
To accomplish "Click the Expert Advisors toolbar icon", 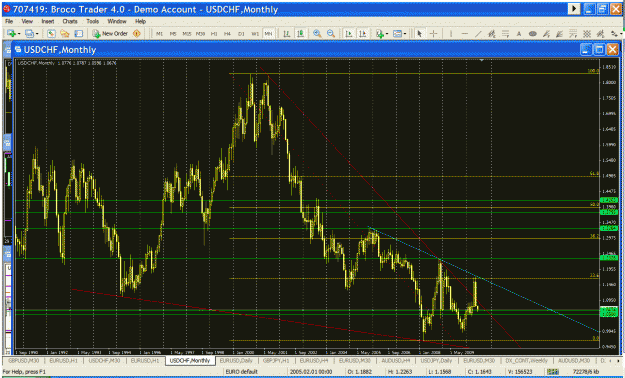I will coord(137,34).
